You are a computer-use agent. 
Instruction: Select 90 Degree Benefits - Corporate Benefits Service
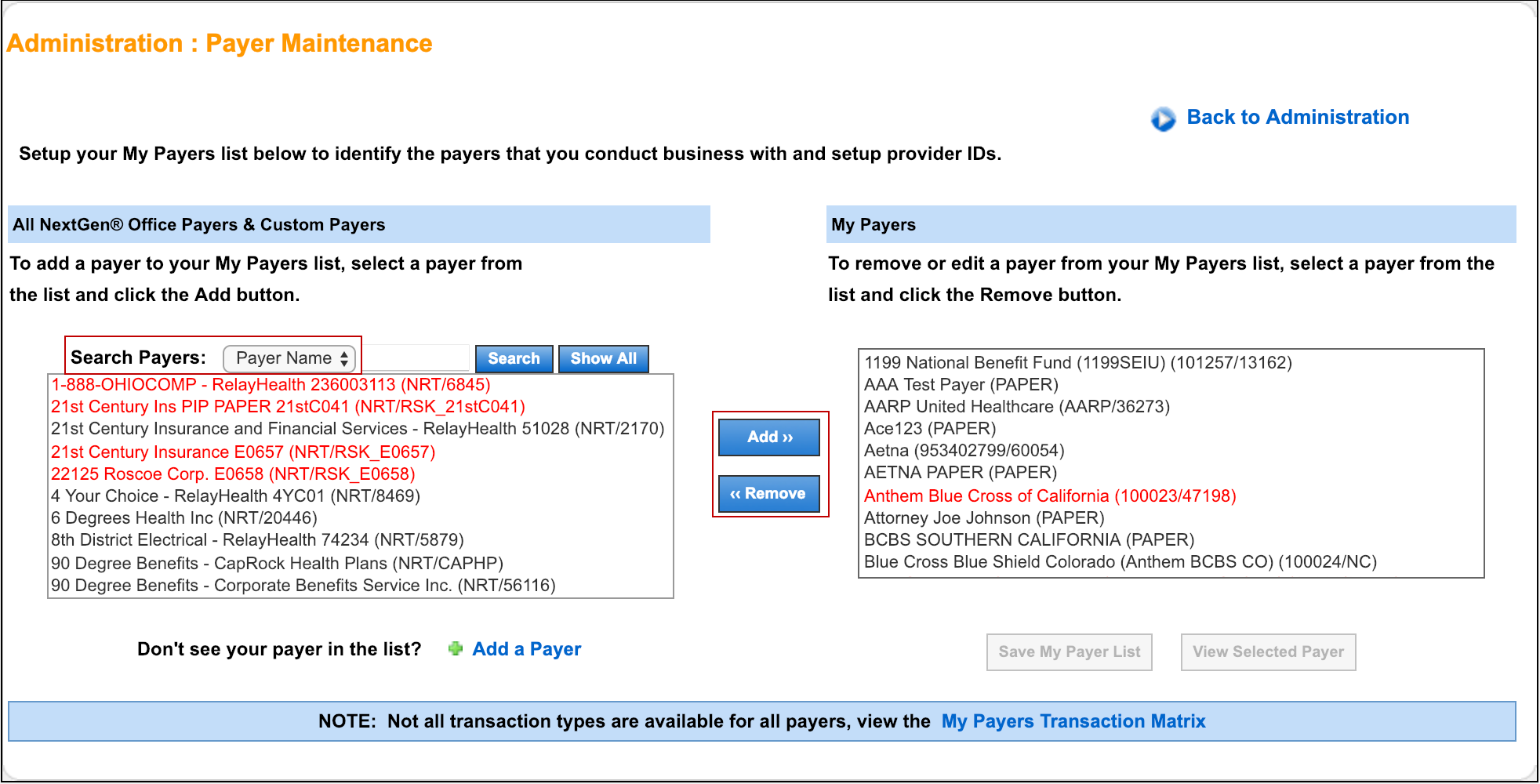pos(361,586)
